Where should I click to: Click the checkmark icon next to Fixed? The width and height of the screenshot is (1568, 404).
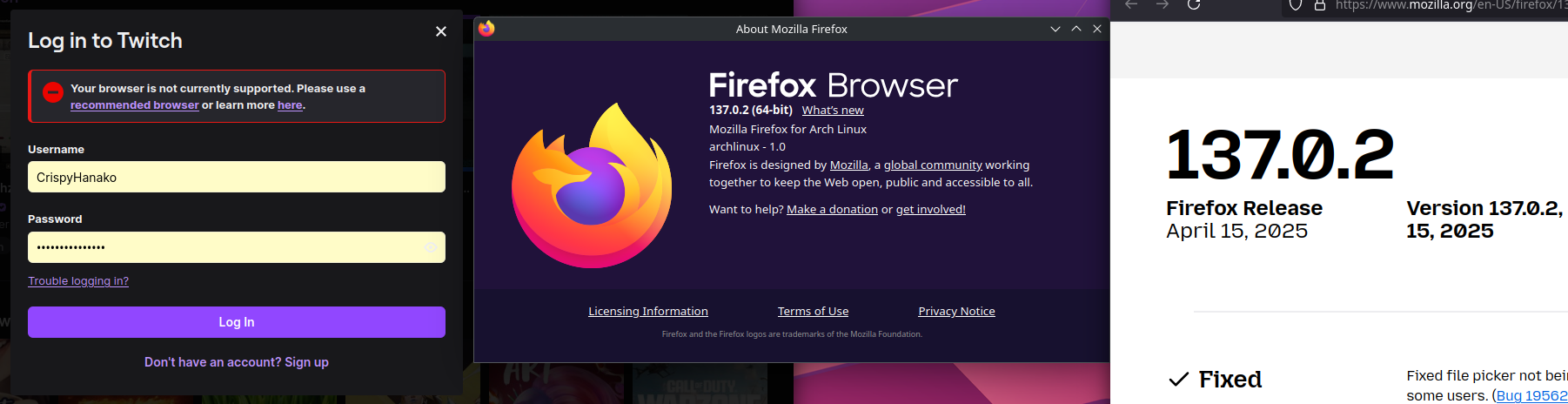click(x=1178, y=380)
